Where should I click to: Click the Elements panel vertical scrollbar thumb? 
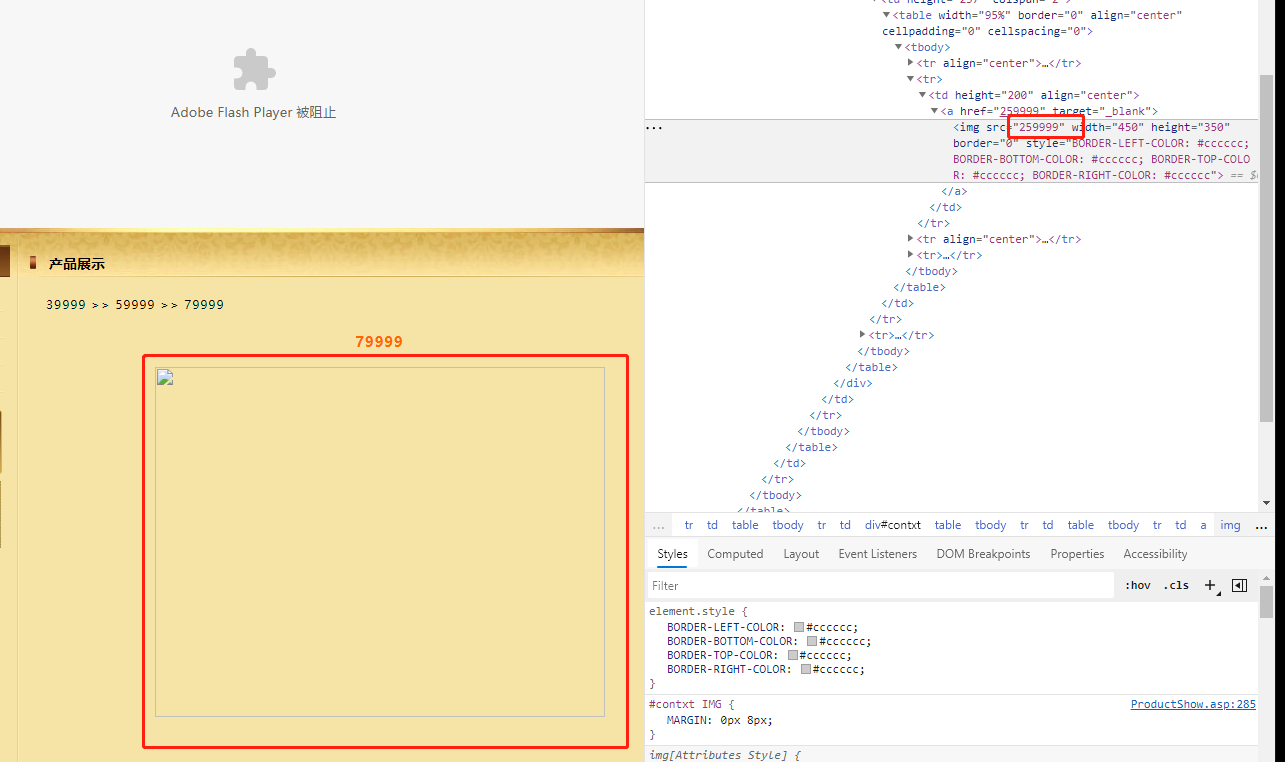[x=1266, y=249]
